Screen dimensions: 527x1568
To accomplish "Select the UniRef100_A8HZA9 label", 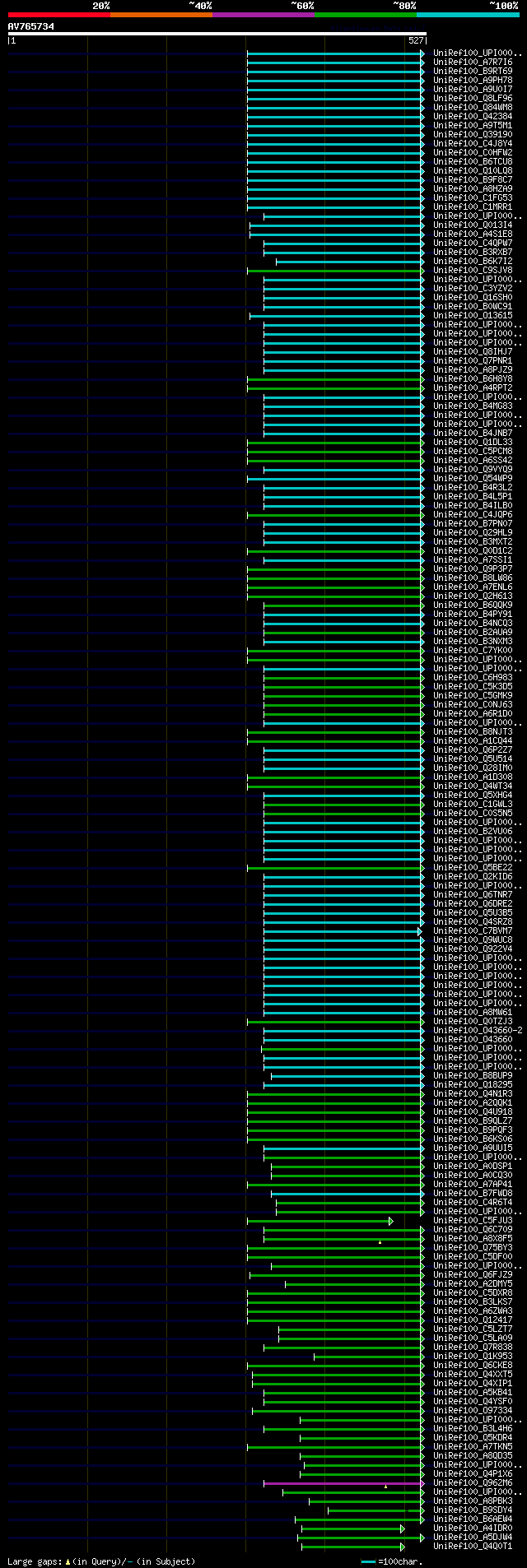I will 473,188.
